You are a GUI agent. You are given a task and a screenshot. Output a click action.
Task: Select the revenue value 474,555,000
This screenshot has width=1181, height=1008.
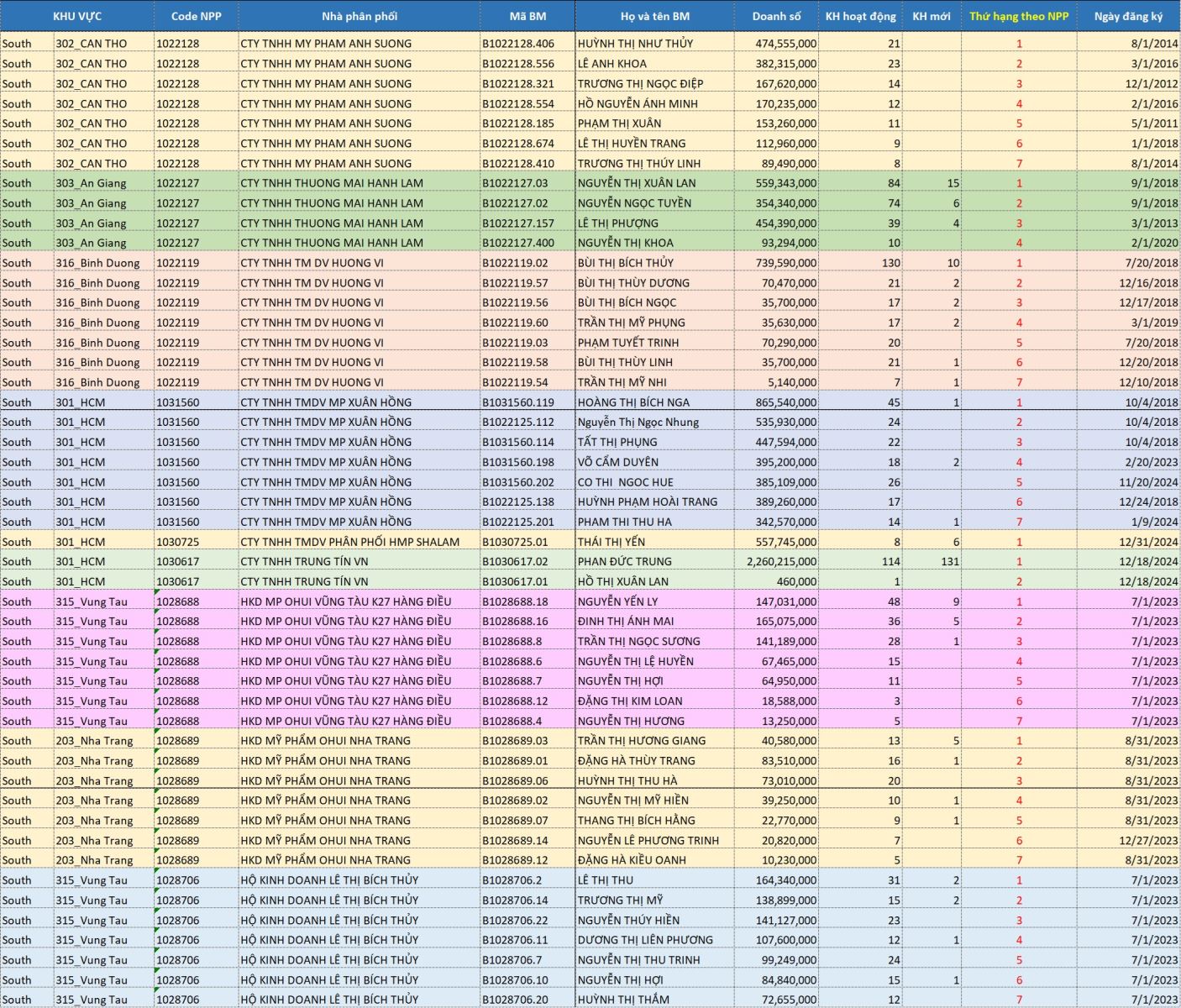click(785, 44)
